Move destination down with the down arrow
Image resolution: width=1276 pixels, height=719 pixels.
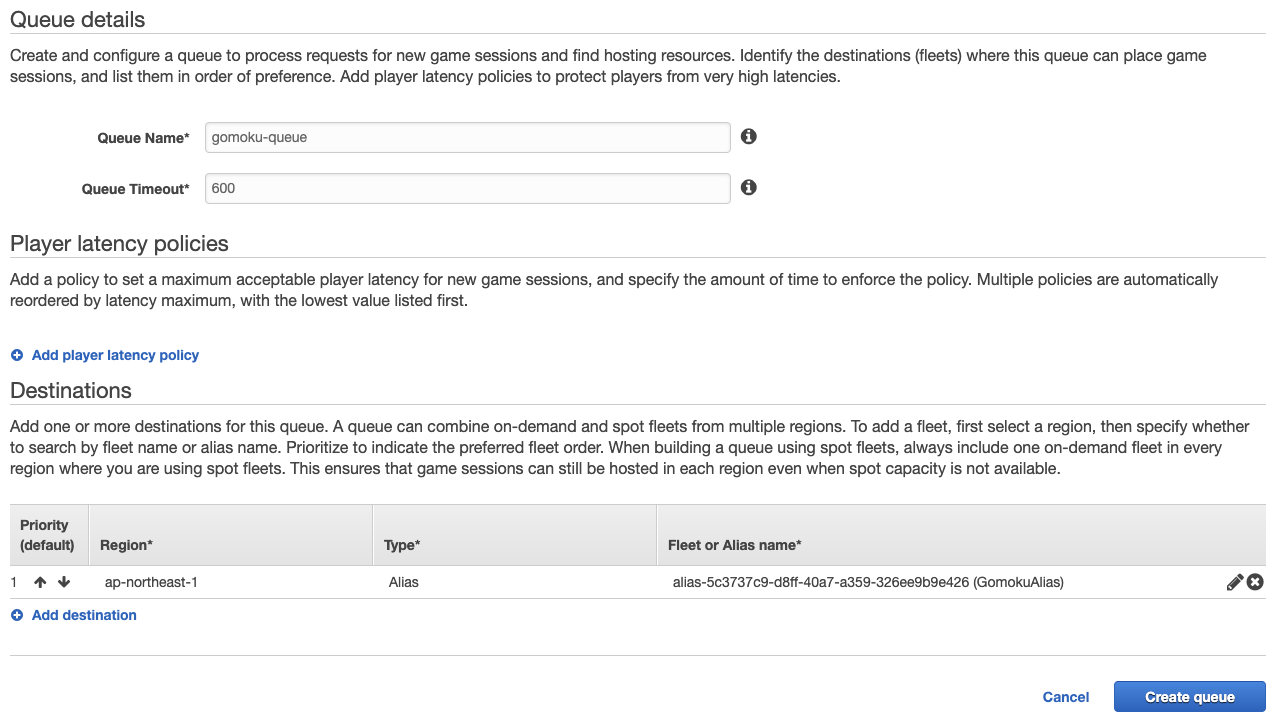pyautogui.click(x=64, y=582)
